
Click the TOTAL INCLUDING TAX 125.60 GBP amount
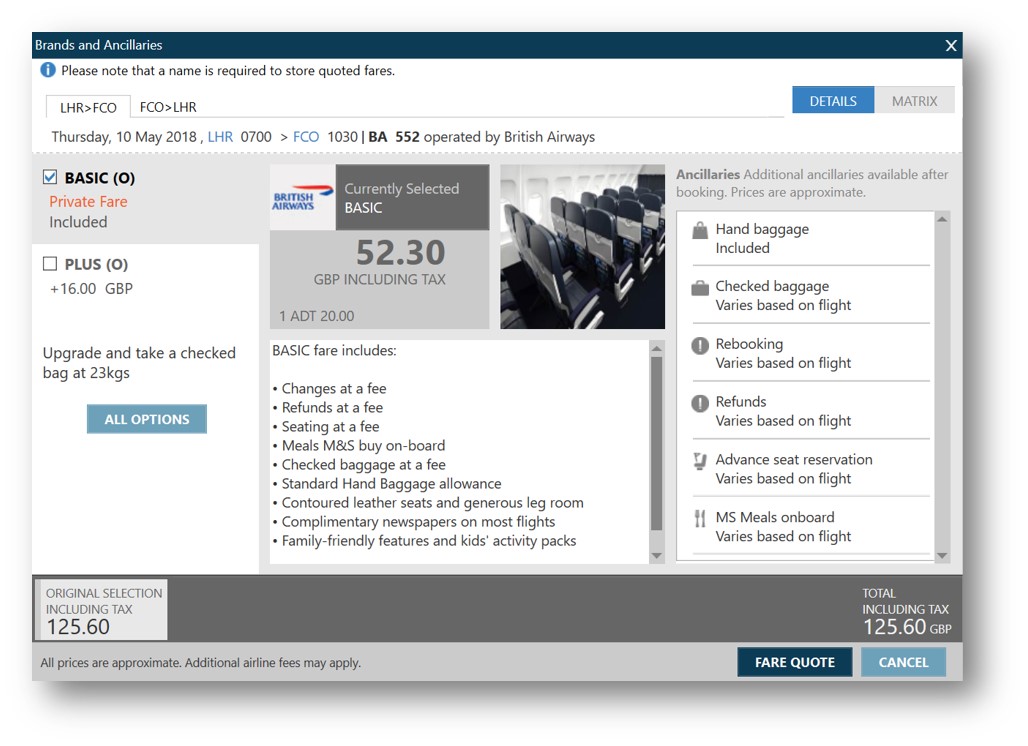coord(906,627)
